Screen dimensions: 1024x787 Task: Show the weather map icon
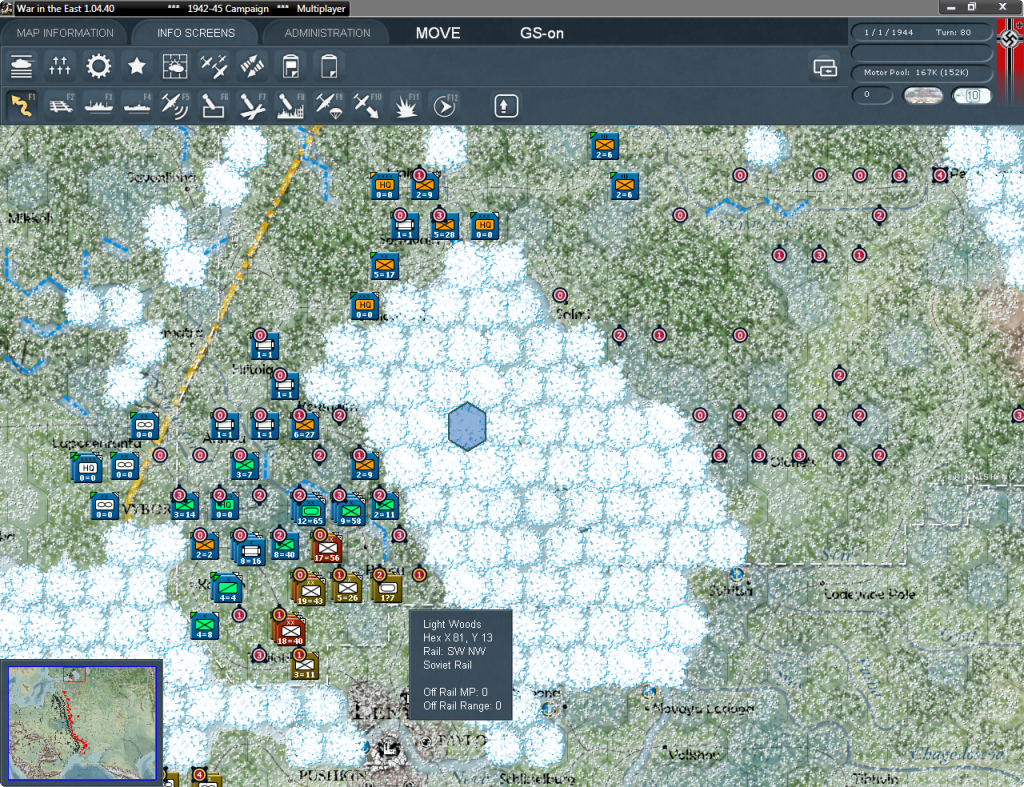[175, 67]
